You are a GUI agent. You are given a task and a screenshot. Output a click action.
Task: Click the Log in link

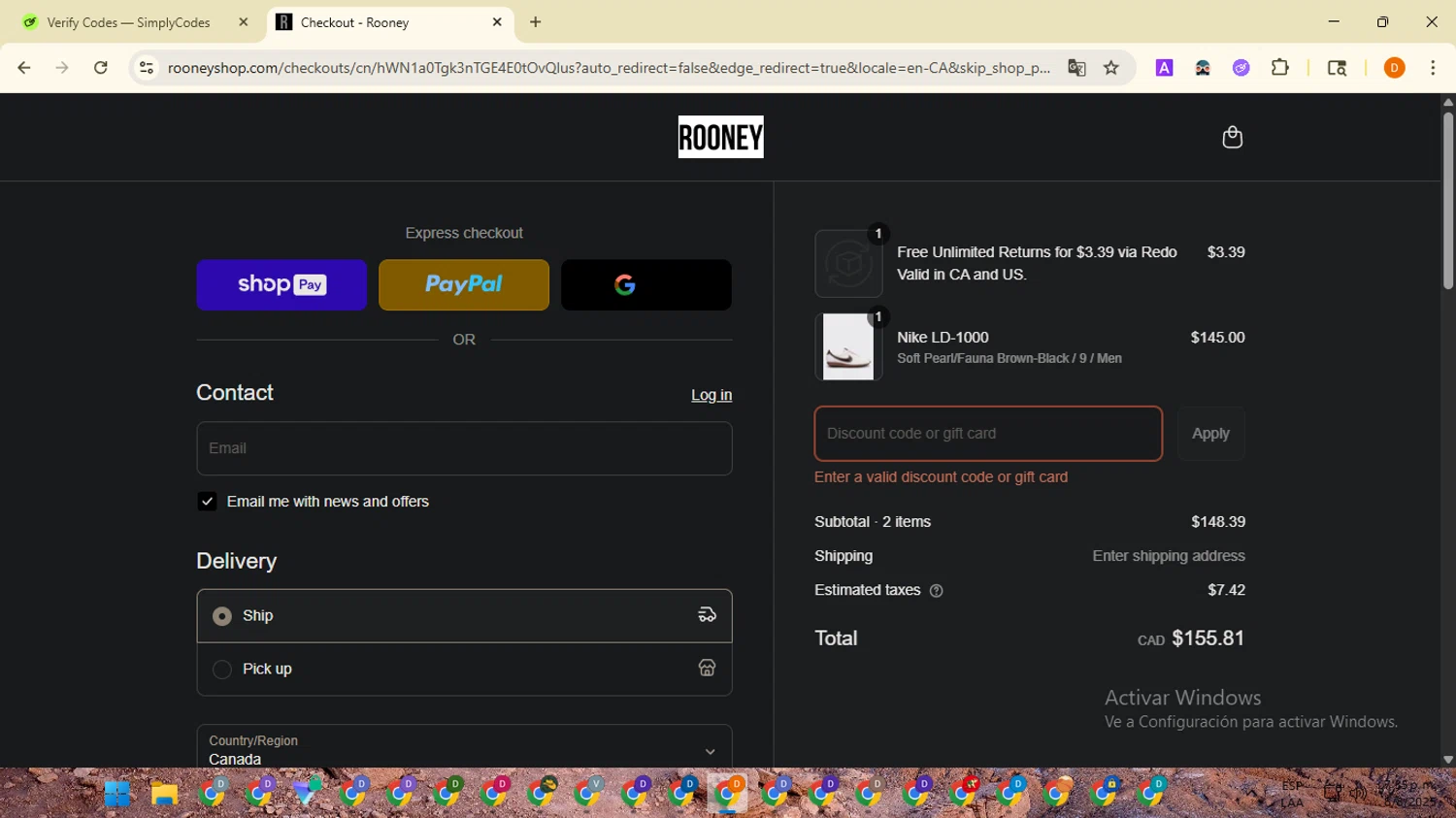[711, 395]
